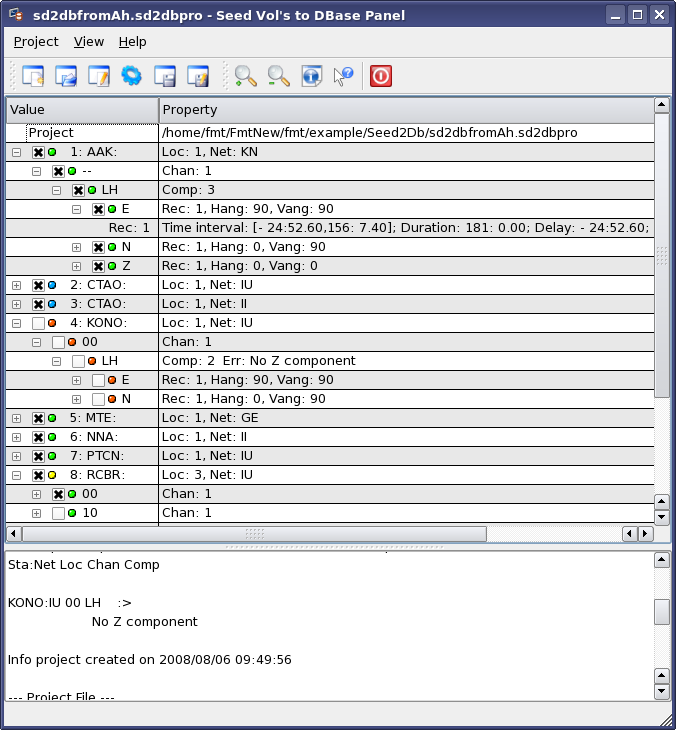Open the Project menu
This screenshot has width=676, height=730.
36,41
